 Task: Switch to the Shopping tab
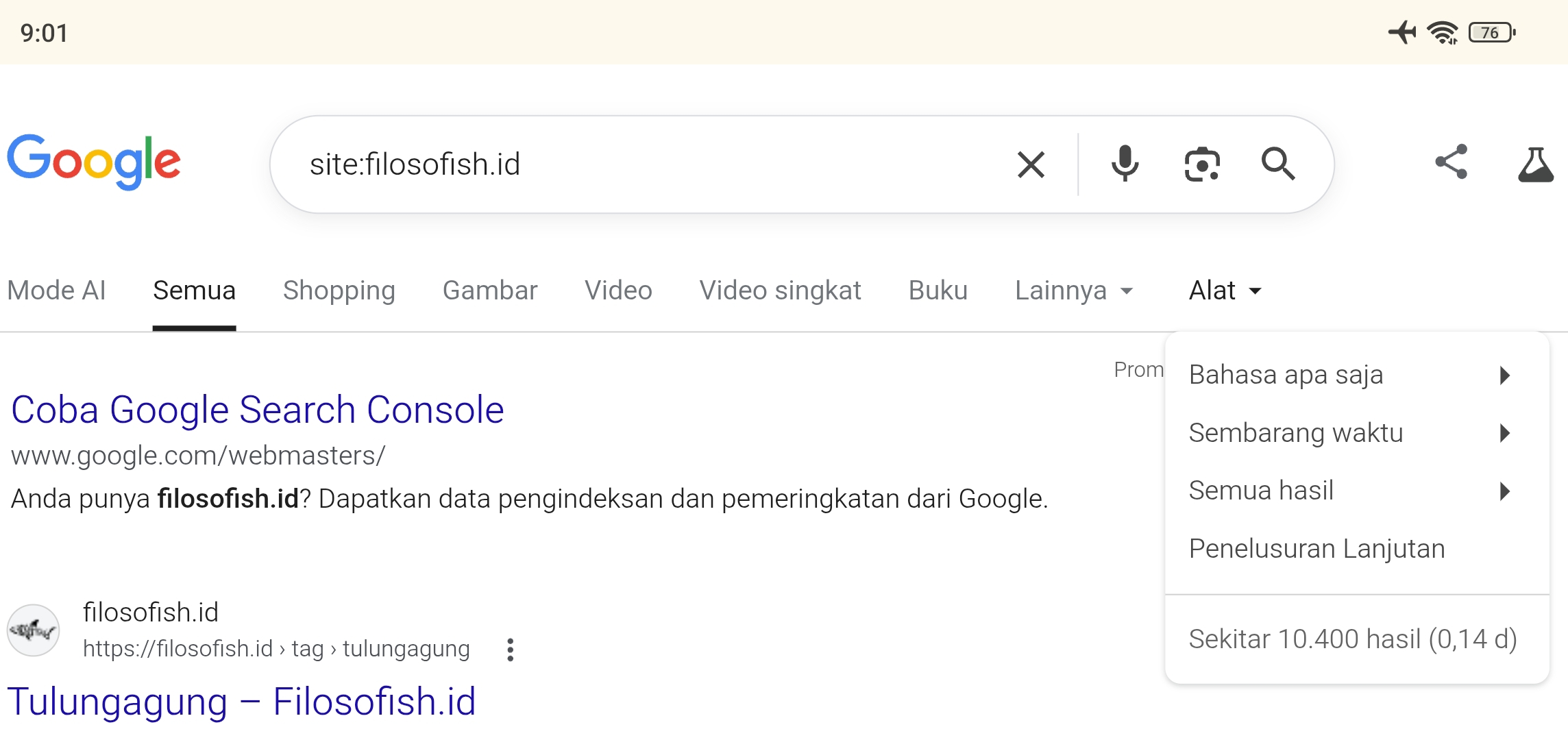click(339, 291)
